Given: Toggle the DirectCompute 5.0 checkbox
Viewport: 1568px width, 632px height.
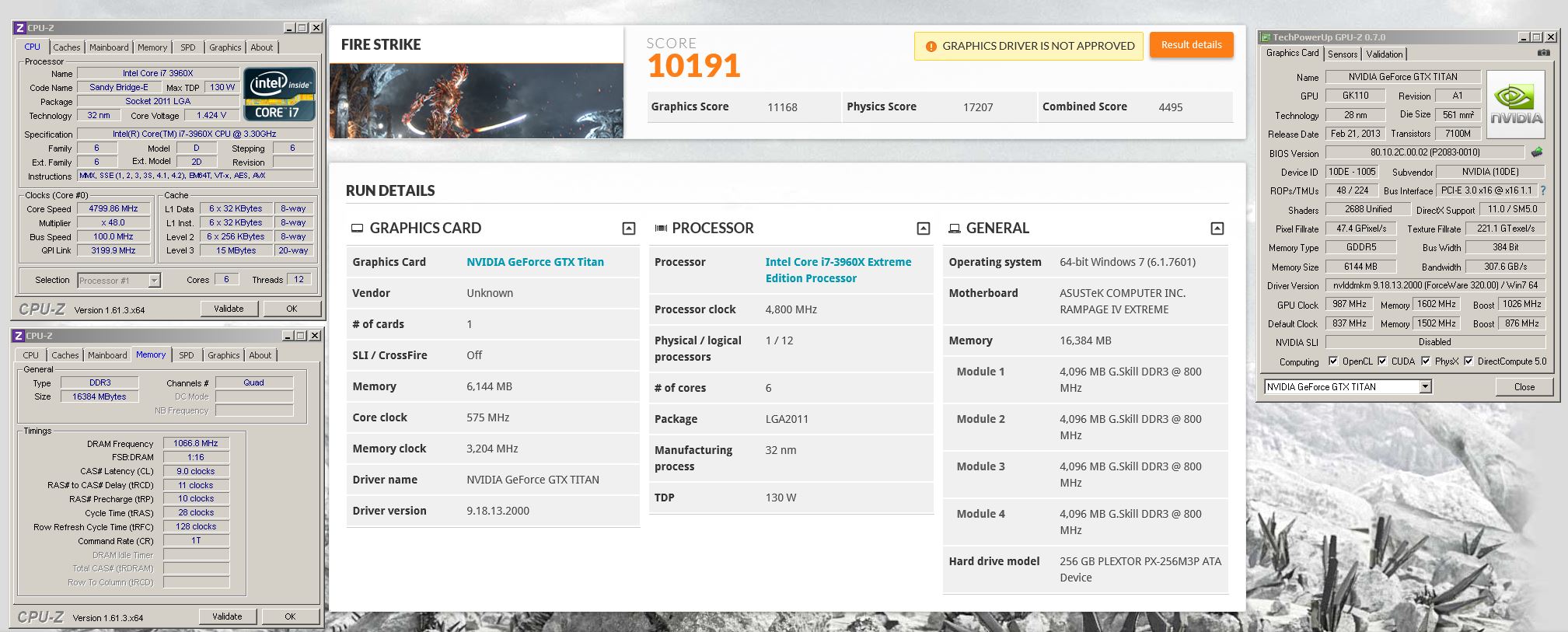Looking at the screenshot, I should 1468,361.
